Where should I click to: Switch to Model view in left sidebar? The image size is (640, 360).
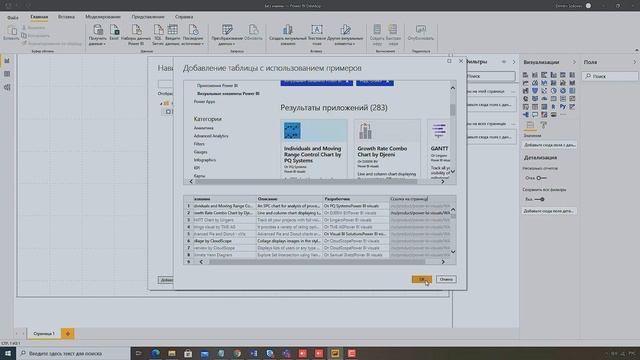[x=7, y=87]
